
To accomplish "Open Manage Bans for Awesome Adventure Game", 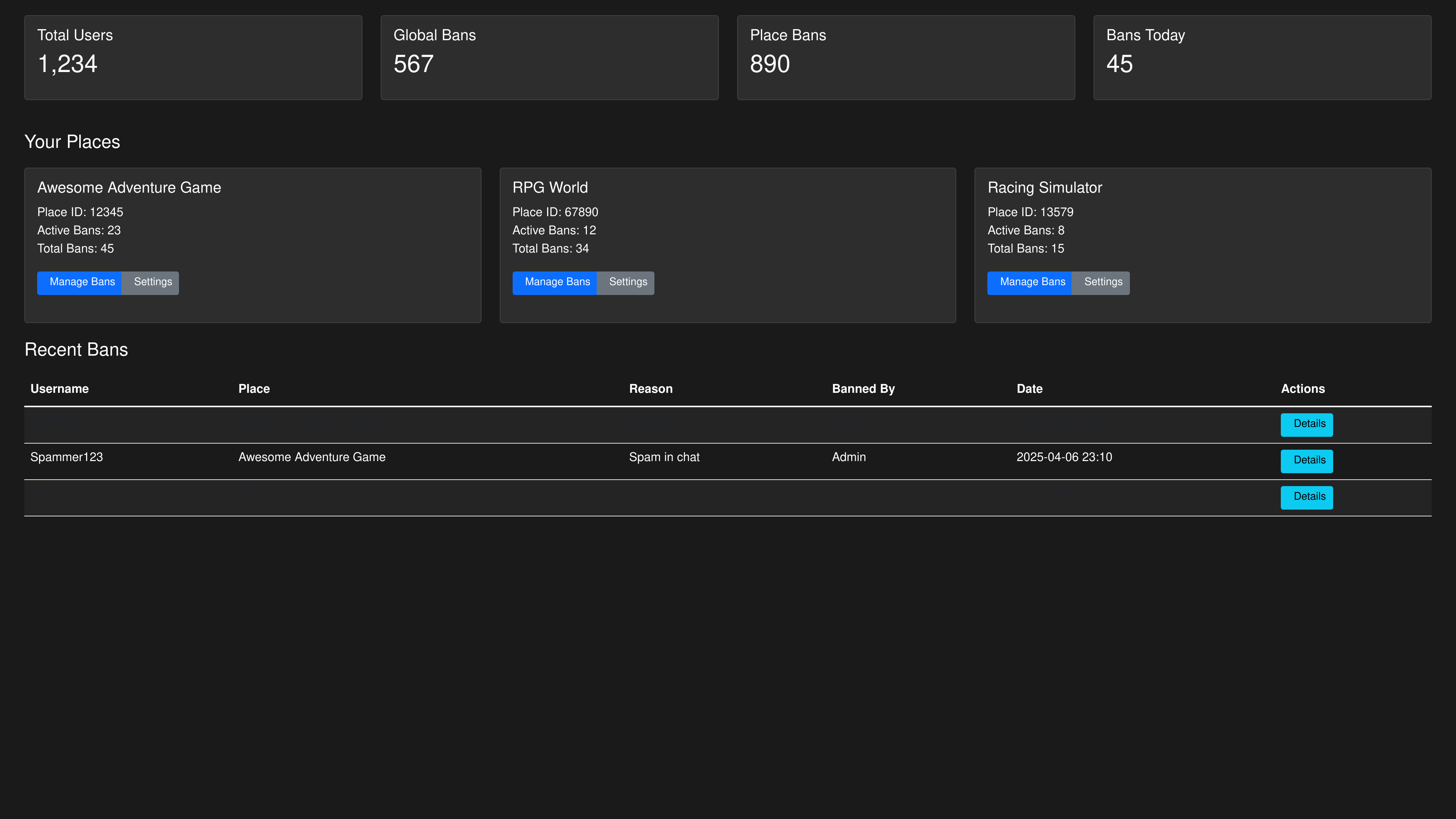I will (80, 282).
